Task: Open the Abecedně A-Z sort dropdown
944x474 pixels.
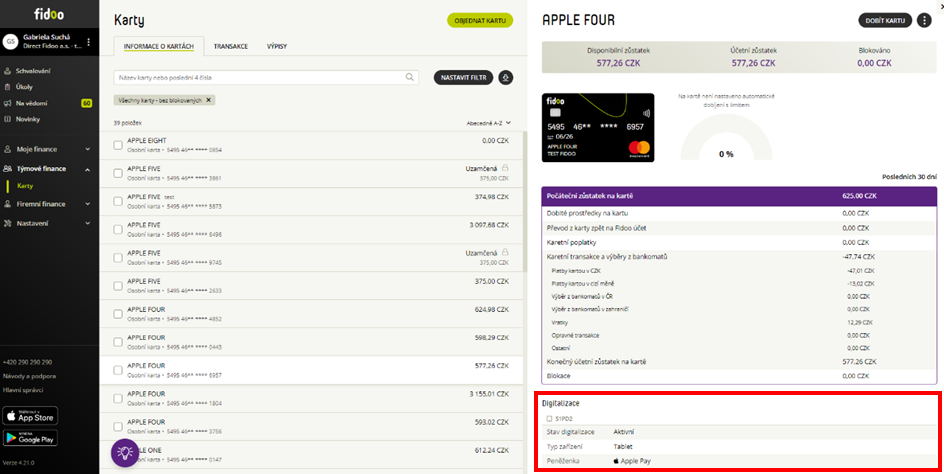Action: tap(488, 123)
